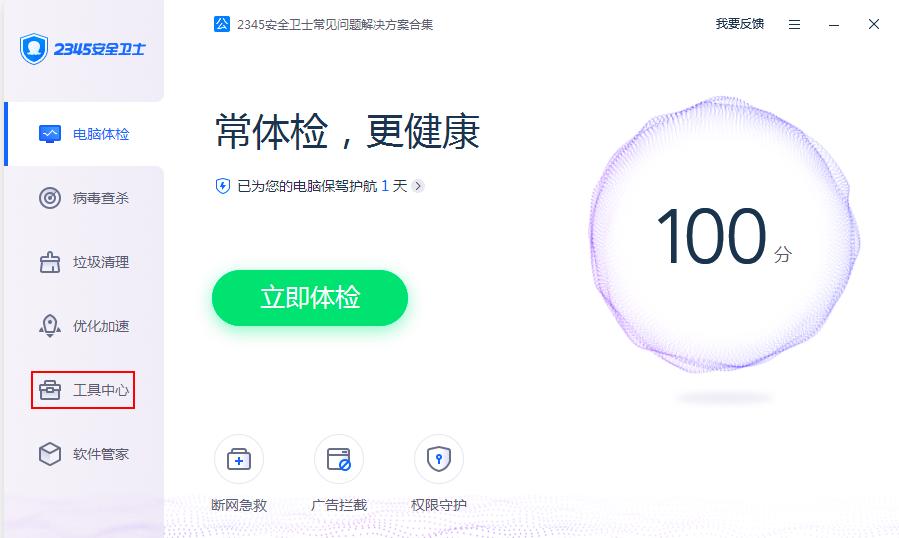The height and width of the screenshot is (538, 899).
Task: Click the 病毒查杀 target icon in sidebar
Action: (x=50, y=198)
